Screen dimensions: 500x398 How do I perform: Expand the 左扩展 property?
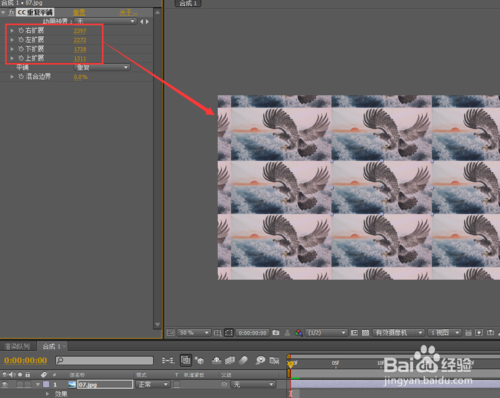[12, 40]
